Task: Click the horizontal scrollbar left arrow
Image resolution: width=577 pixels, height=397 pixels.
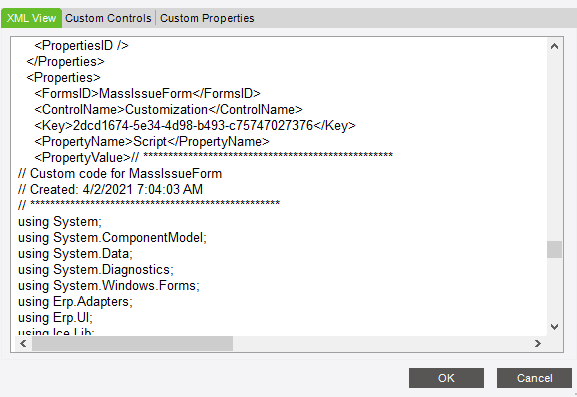Action: pyautogui.click(x=23, y=343)
